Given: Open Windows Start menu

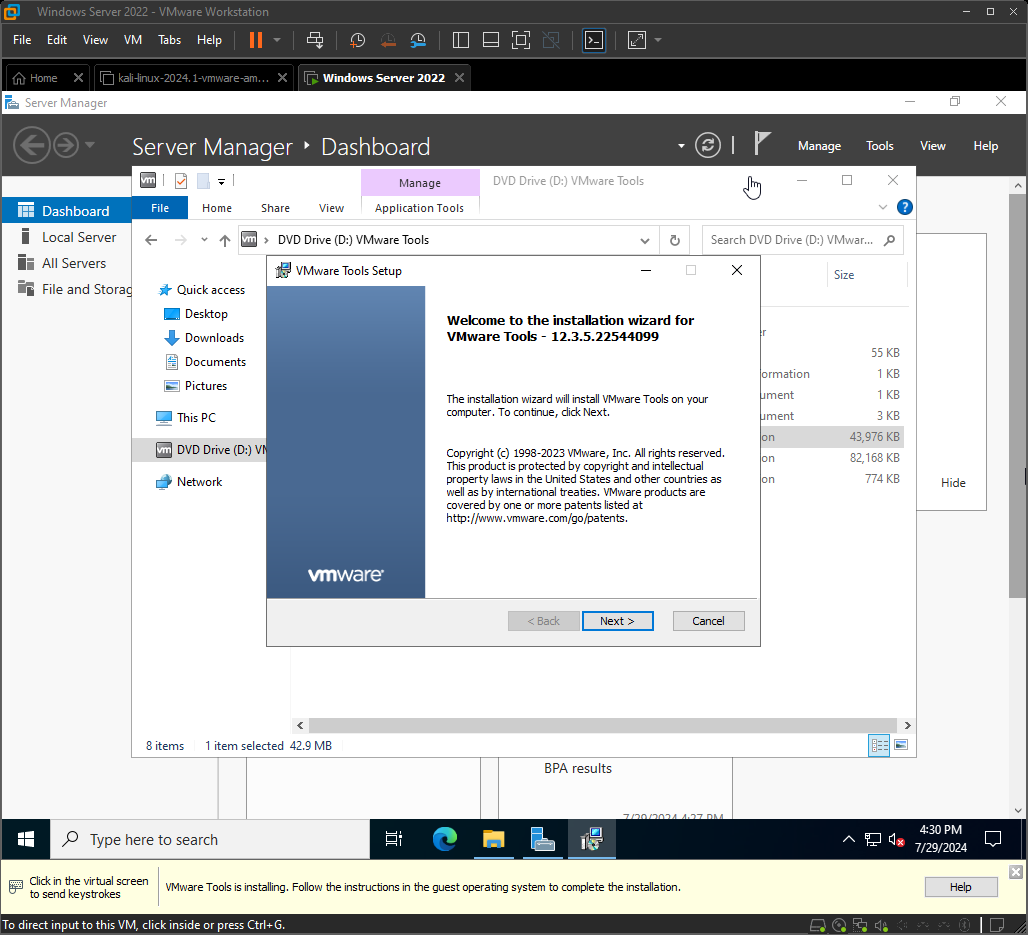Looking at the screenshot, I should (x=26, y=839).
